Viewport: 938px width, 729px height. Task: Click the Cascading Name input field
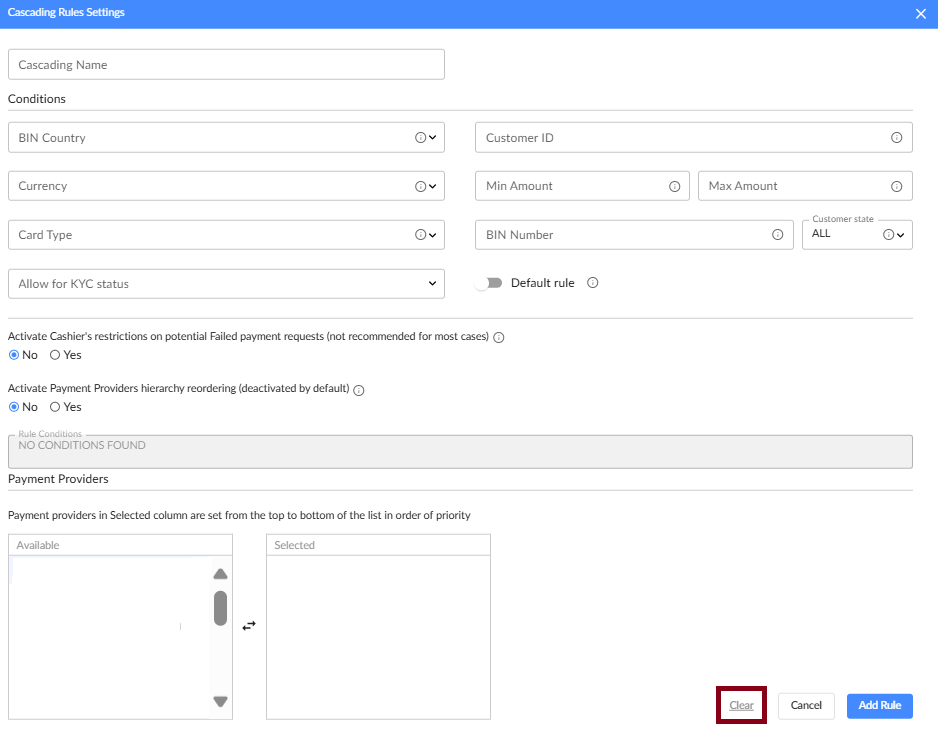pyautogui.click(x=226, y=65)
